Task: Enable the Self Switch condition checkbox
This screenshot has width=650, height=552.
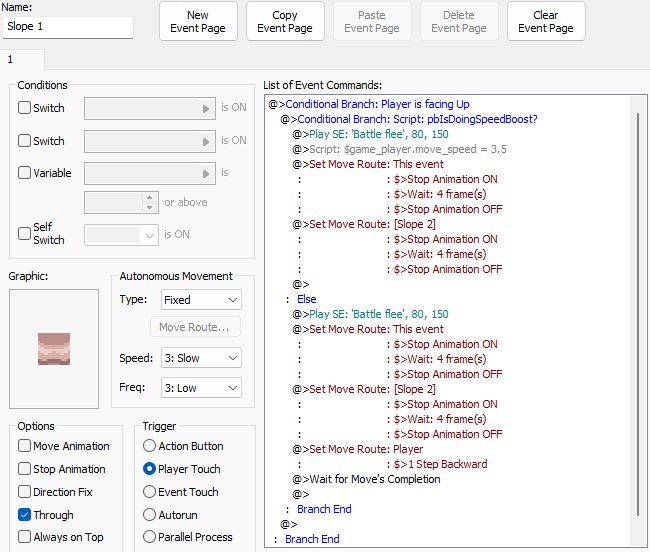Action: [x=24, y=233]
